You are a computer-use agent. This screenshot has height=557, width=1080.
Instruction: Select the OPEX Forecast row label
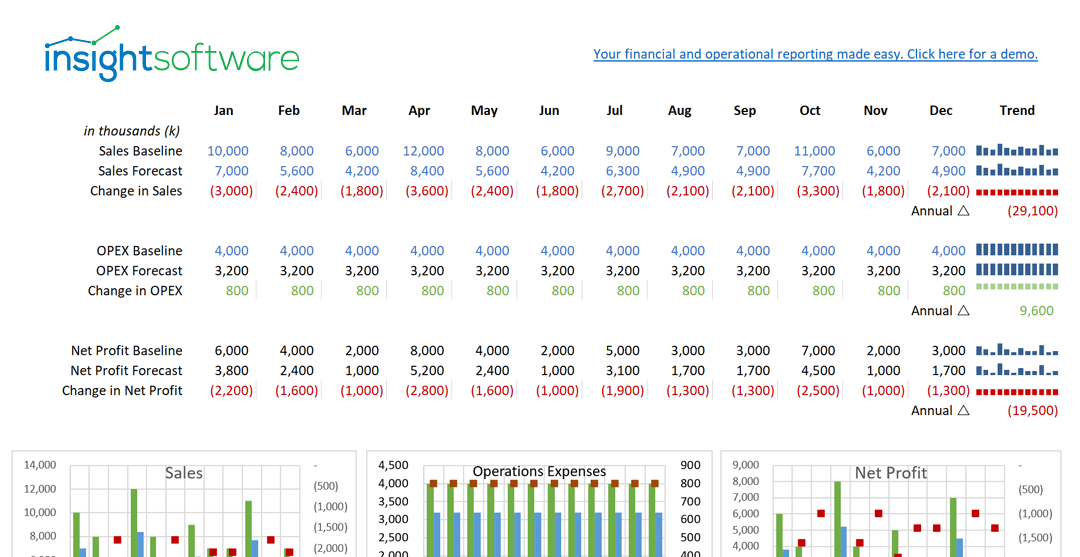point(139,271)
